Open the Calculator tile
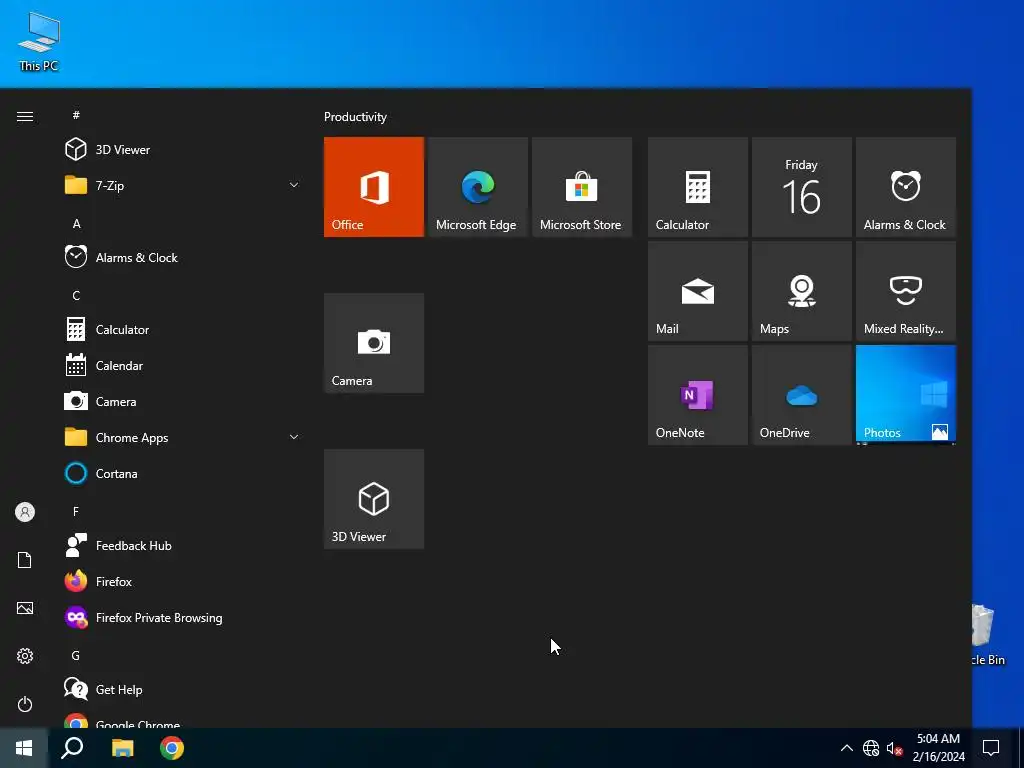 pos(697,187)
